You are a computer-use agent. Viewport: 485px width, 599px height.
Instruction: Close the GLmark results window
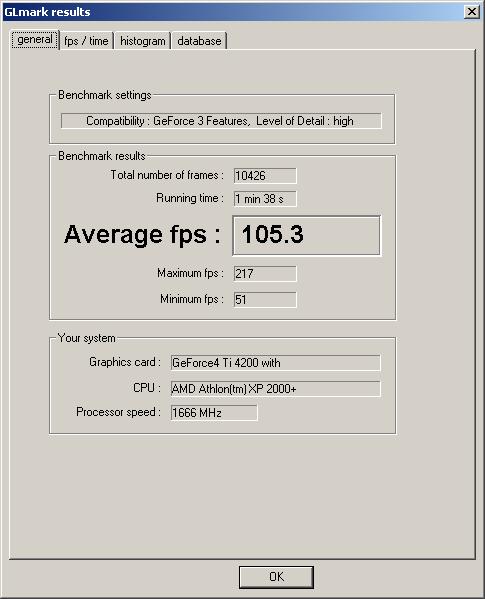coord(472,12)
